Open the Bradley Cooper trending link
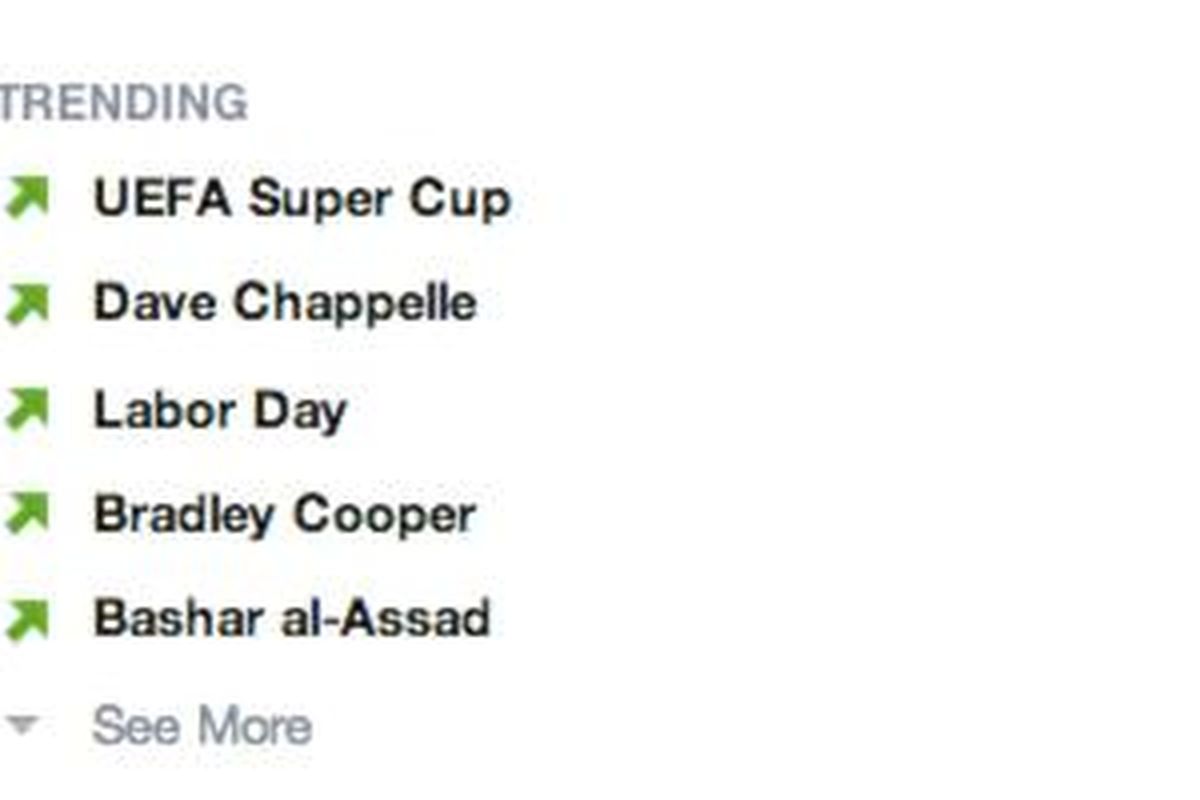The height and width of the screenshot is (800, 1200). 284,515
